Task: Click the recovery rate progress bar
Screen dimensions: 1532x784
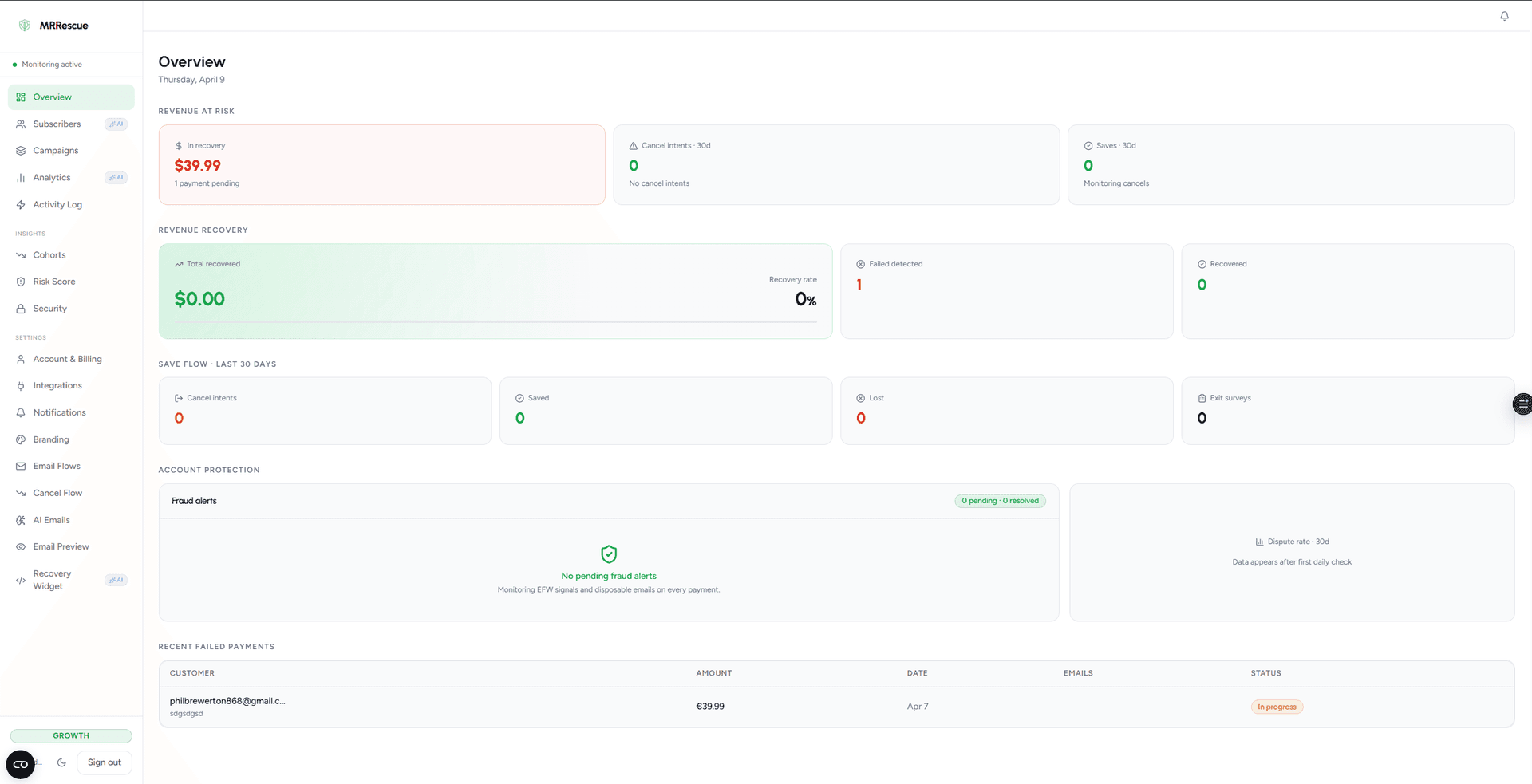Action: pos(496,322)
